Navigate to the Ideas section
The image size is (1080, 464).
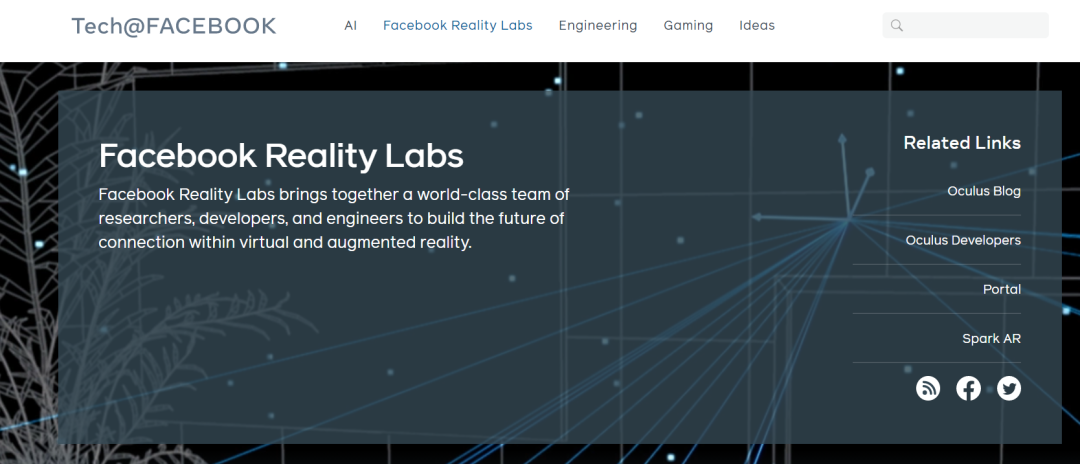coord(757,26)
